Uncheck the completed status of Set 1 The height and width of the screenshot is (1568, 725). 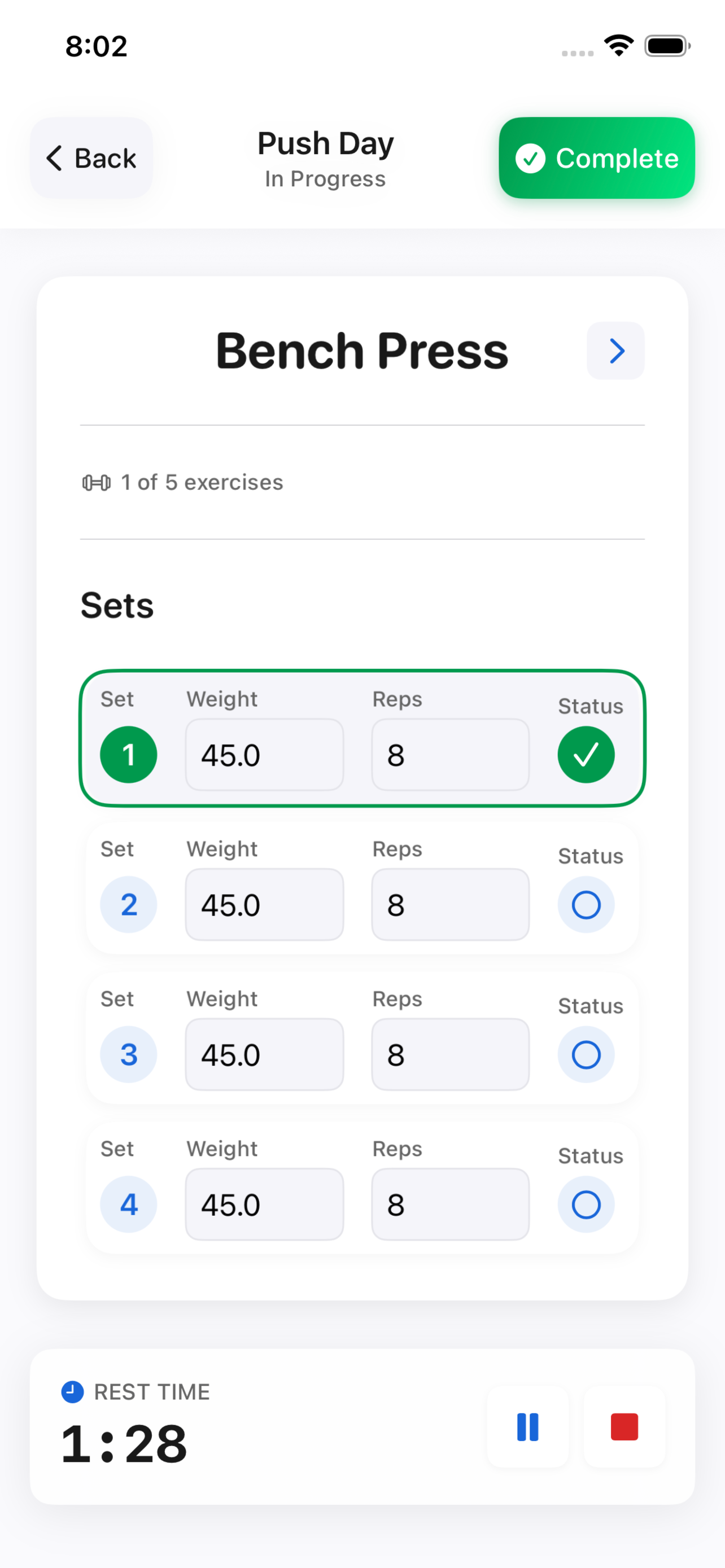pos(586,754)
